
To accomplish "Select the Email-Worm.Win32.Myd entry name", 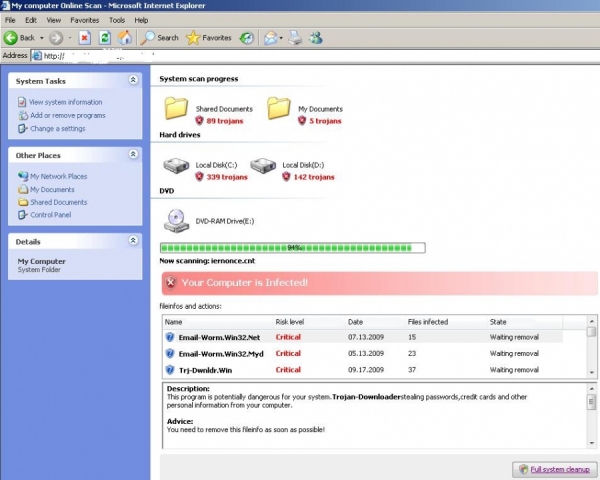I will click(x=221, y=354).
